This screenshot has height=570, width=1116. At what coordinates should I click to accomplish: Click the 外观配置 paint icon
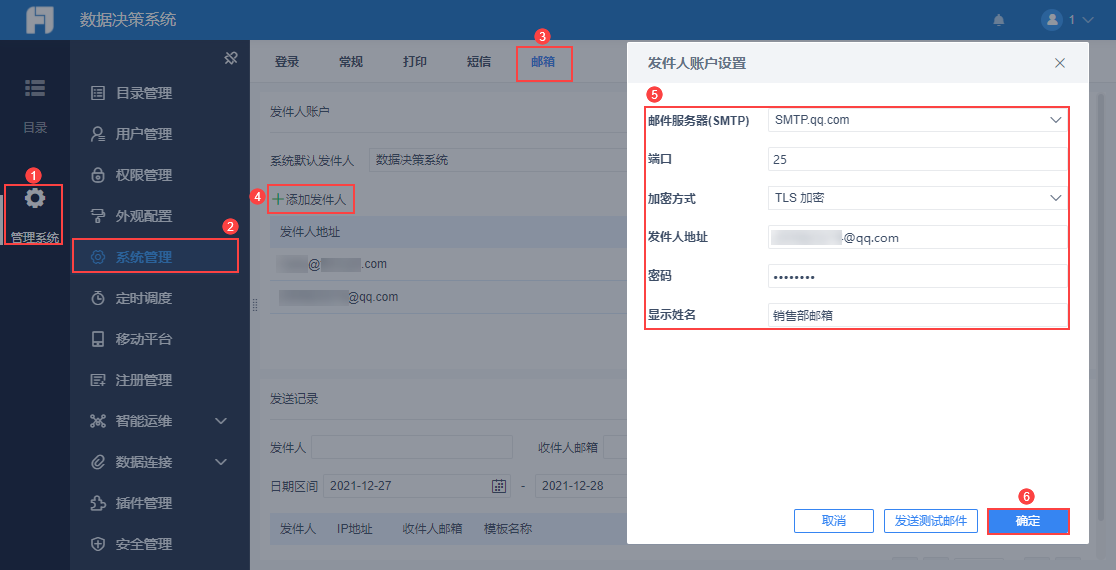click(x=98, y=216)
